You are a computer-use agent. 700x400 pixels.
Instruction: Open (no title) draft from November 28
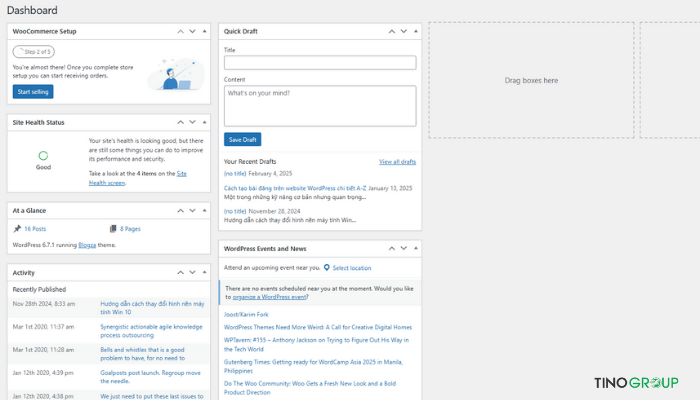pos(235,211)
